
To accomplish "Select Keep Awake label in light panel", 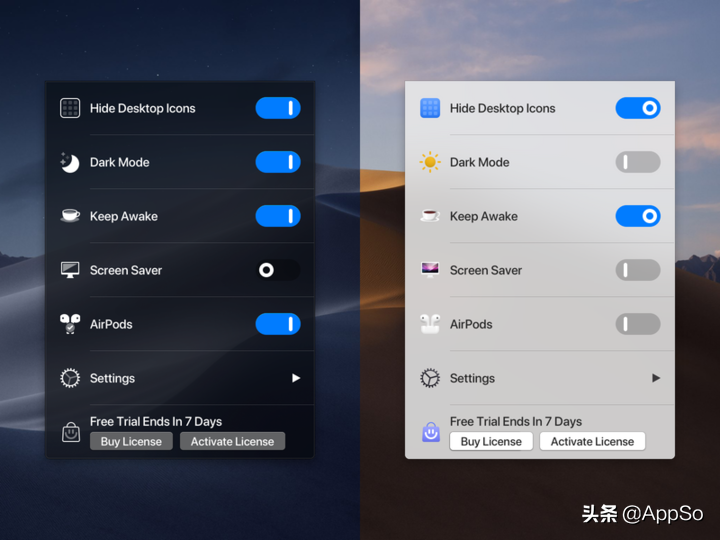I will 484,216.
